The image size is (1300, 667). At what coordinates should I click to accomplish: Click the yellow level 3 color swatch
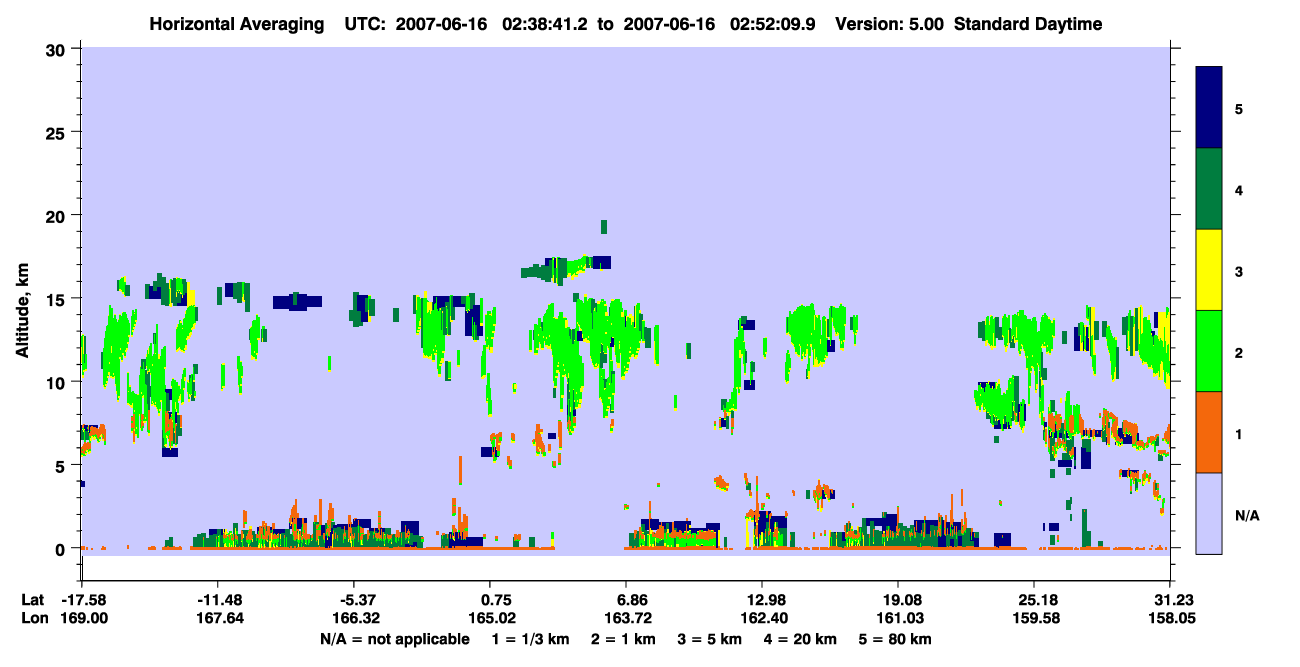click(x=1210, y=270)
